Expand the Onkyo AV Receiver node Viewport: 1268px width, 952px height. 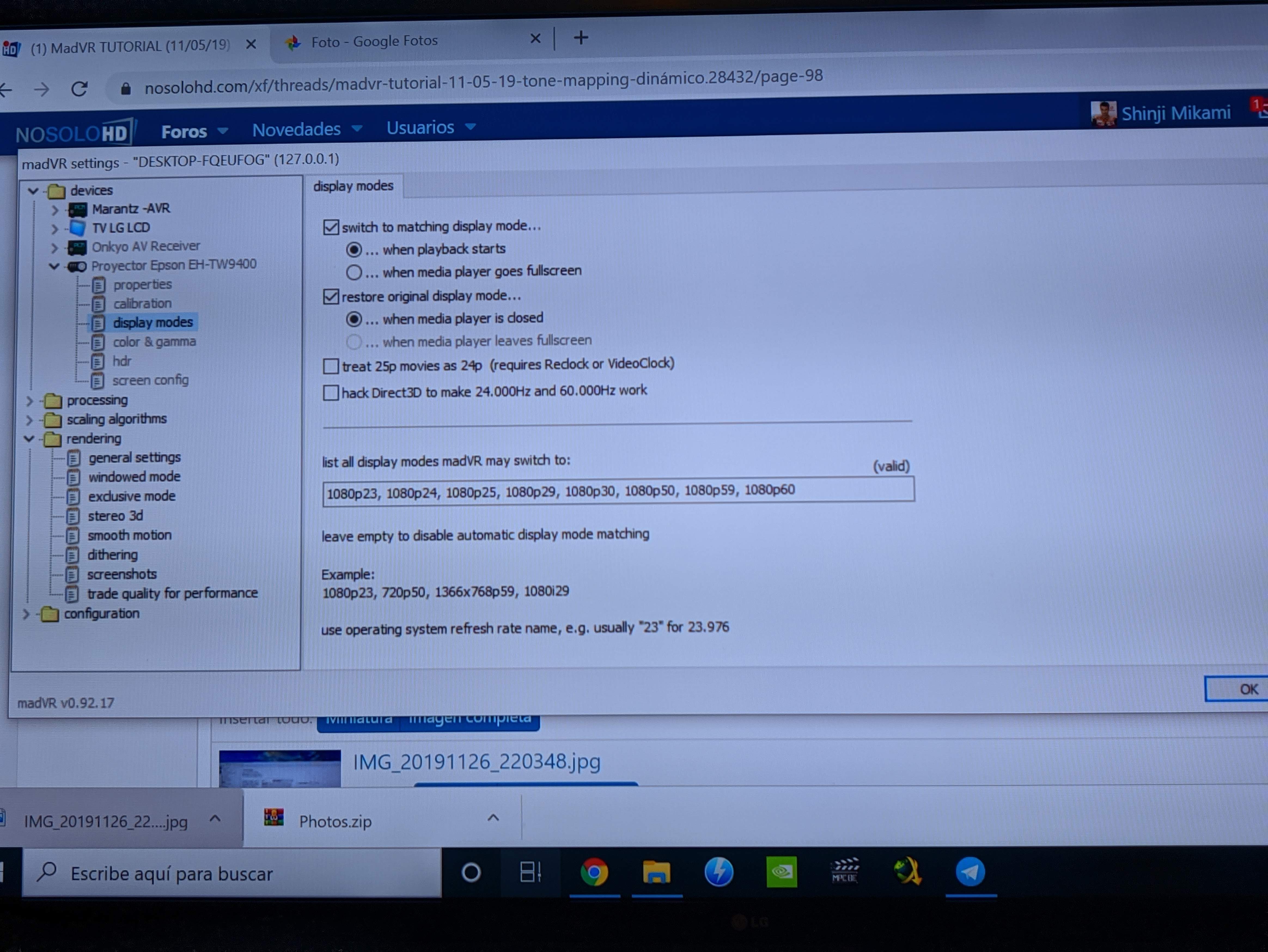tap(54, 248)
